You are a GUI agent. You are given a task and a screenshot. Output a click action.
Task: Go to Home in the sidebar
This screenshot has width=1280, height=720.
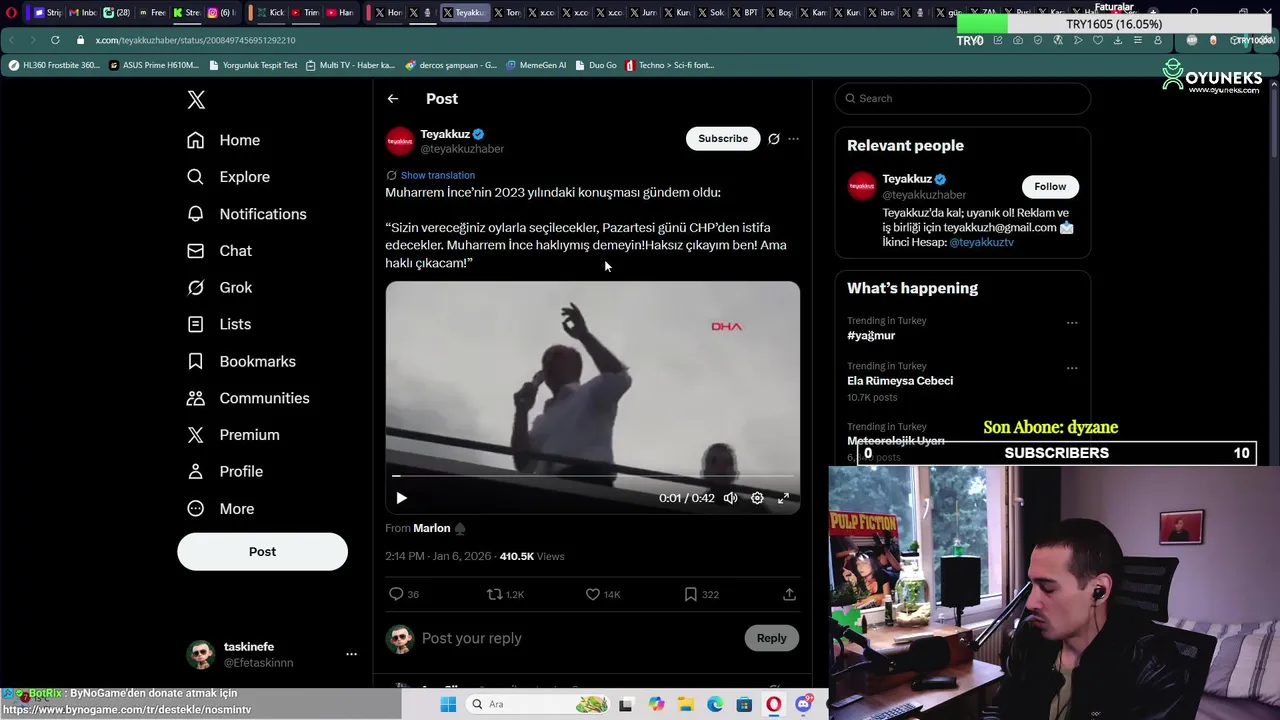[224, 140]
